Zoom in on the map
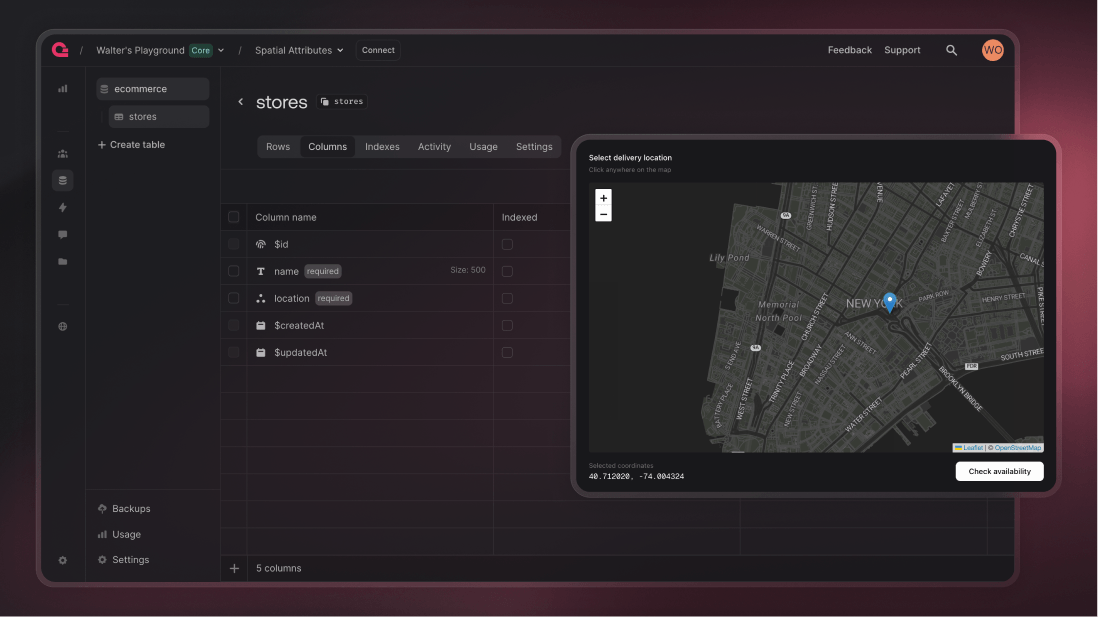 (603, 198)
